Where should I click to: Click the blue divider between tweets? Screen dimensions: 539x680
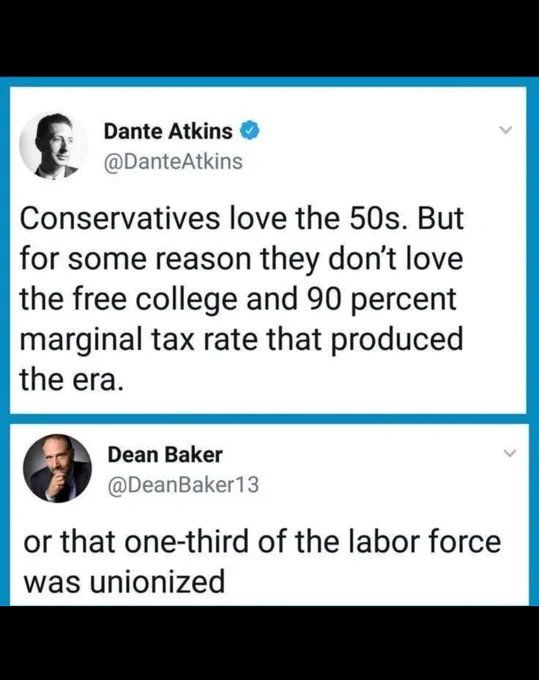269,419
